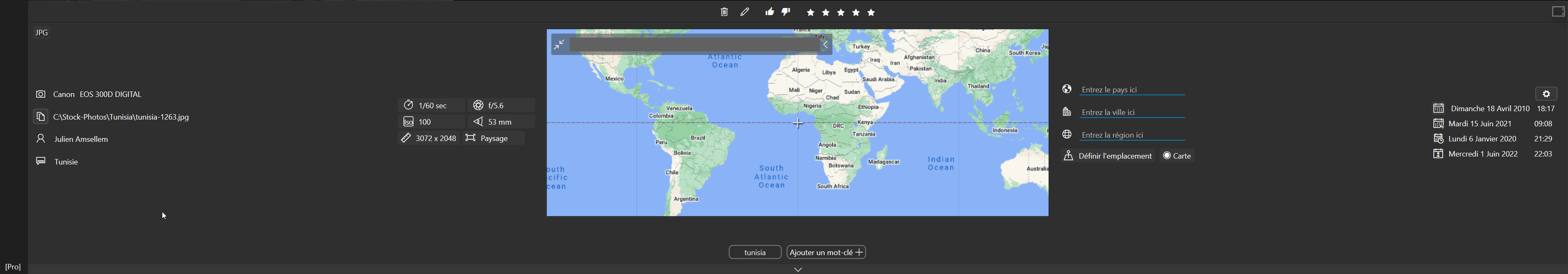Click the 1/60 sec value
Screen dimensions: 1568x274
click(433, 106)
